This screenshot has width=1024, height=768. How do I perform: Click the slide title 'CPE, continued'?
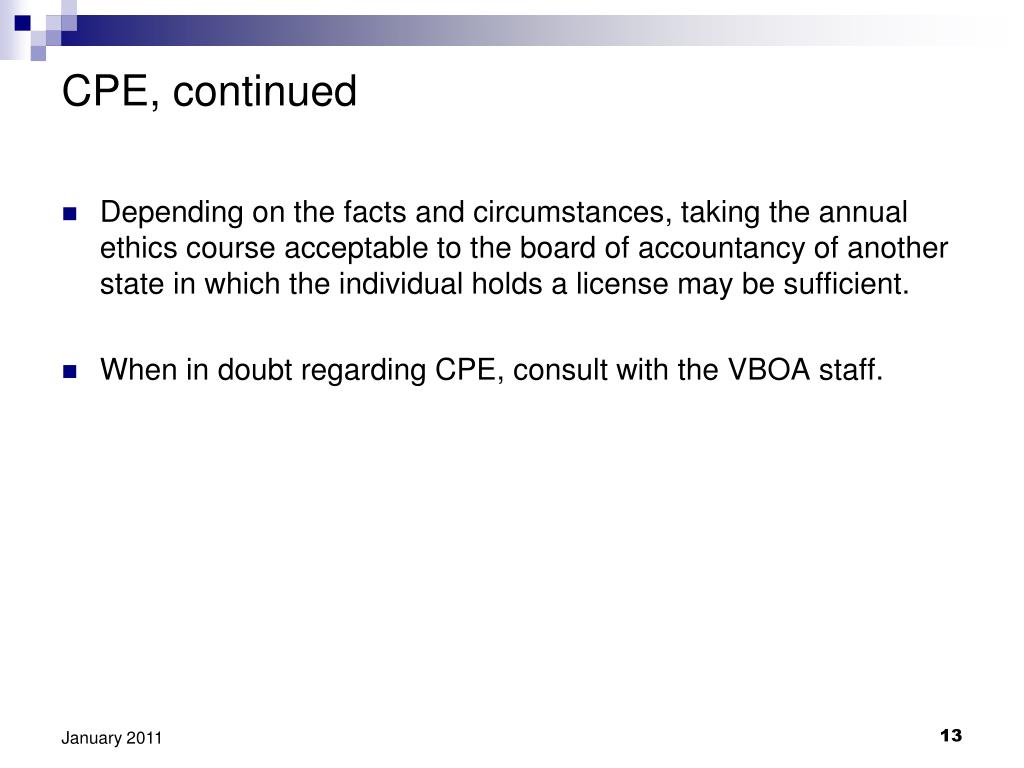pos(209,90)
